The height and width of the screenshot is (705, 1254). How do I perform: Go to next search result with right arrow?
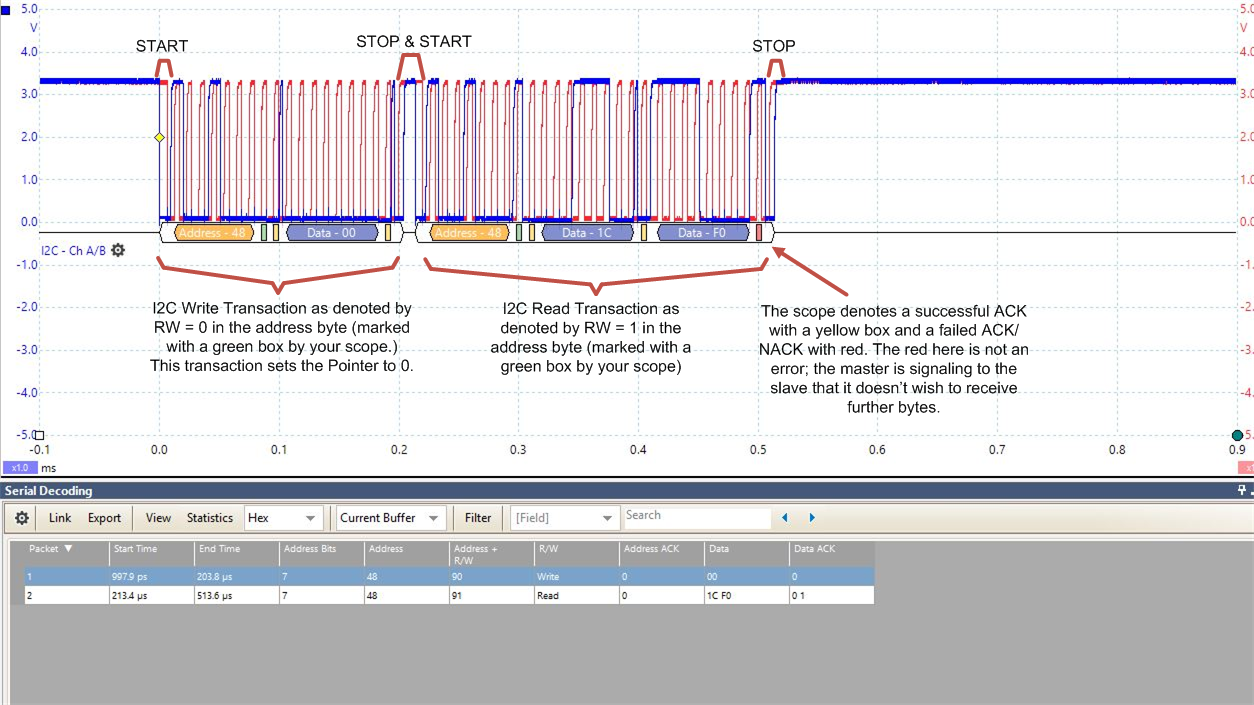point(811,518)
